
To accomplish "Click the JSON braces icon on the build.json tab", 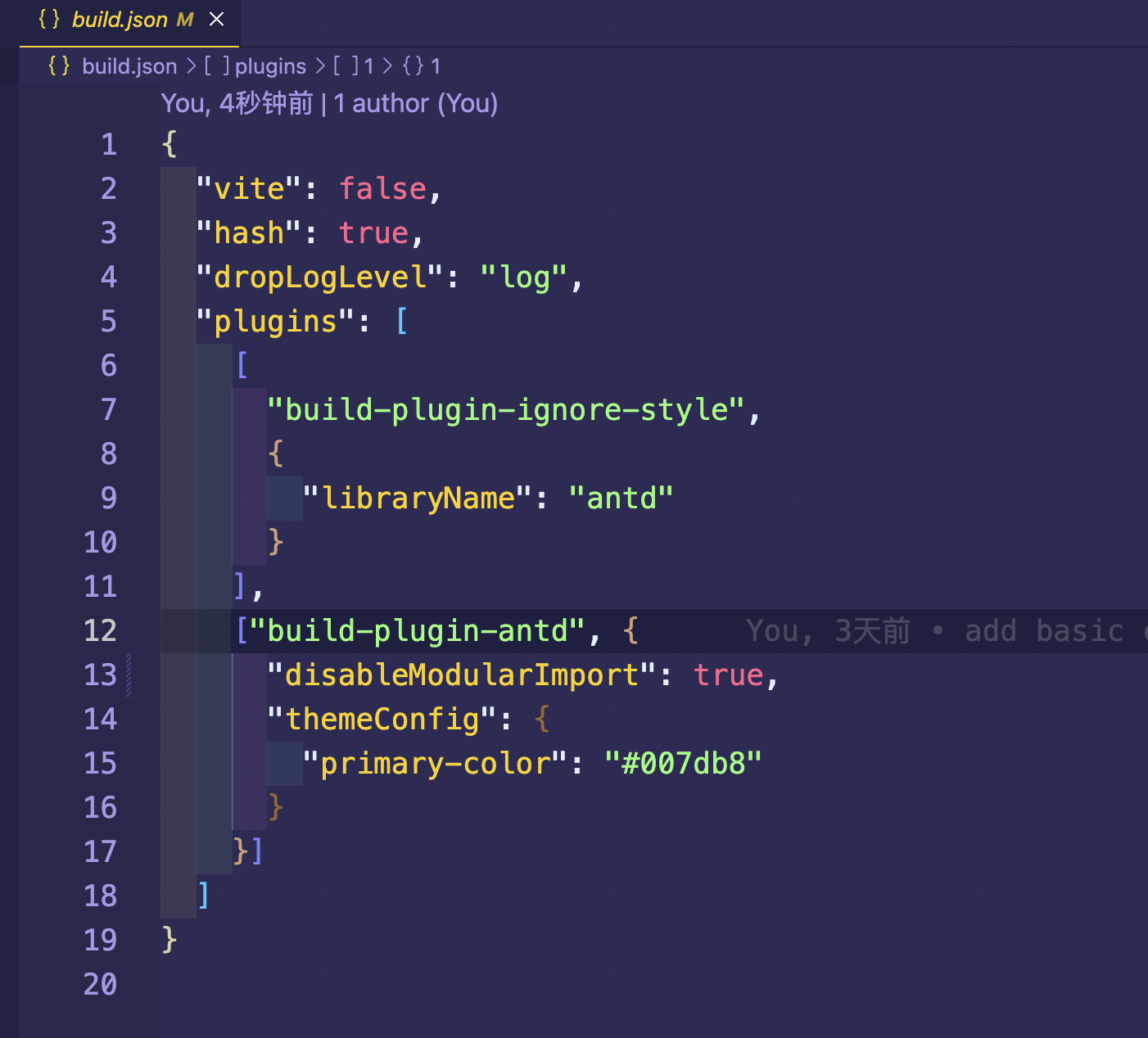I will [x=50, y=20].
